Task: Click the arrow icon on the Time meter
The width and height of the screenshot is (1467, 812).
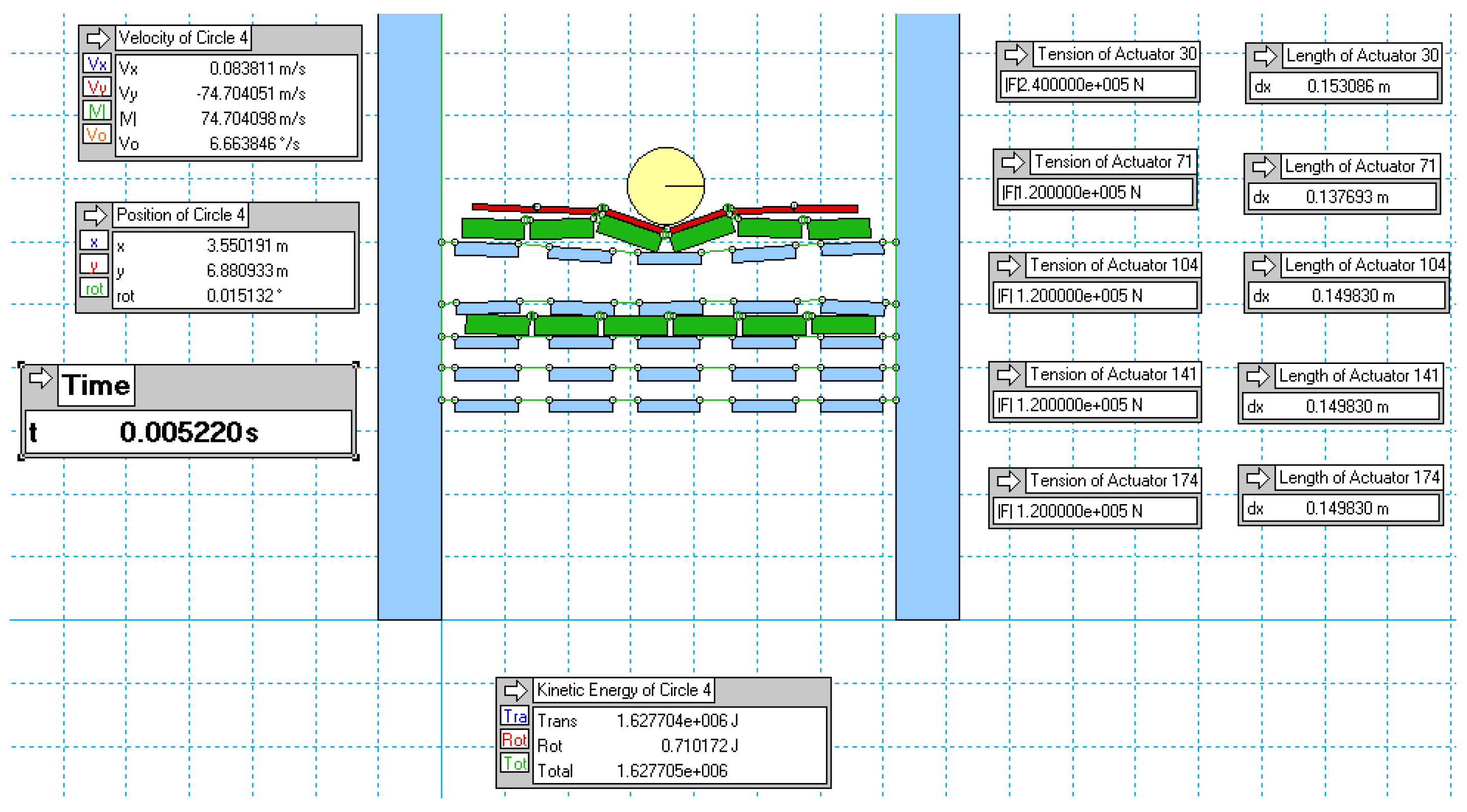Action: [40, 378]
